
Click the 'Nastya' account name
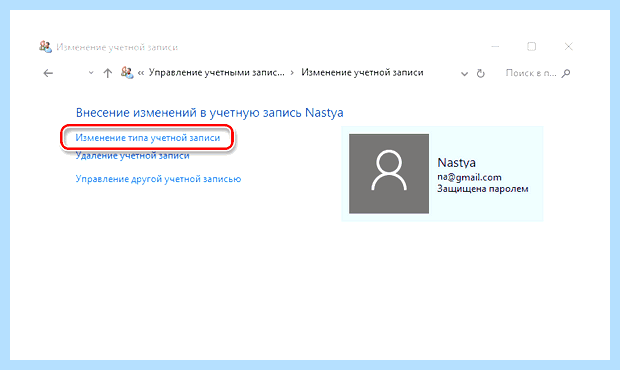point(456,162)
